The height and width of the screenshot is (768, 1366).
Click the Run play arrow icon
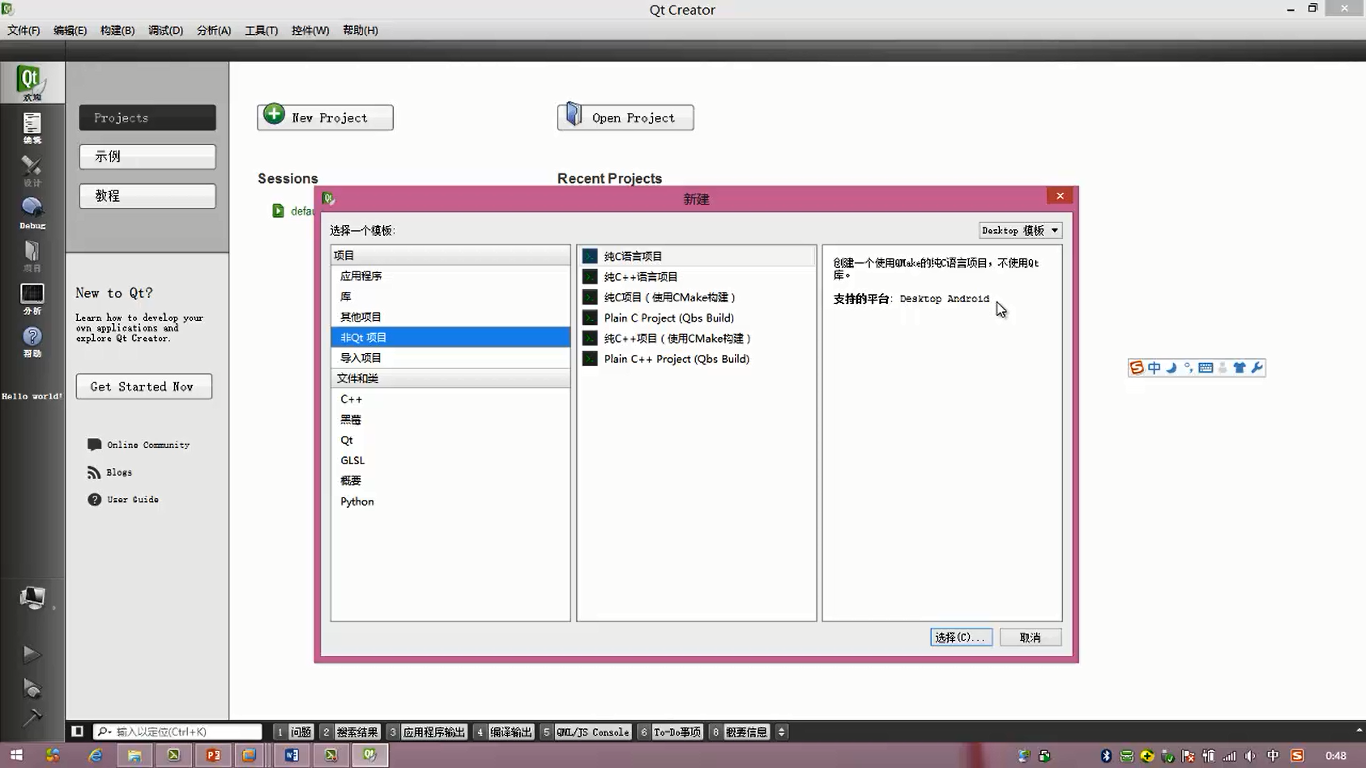[x=32, y=654]
